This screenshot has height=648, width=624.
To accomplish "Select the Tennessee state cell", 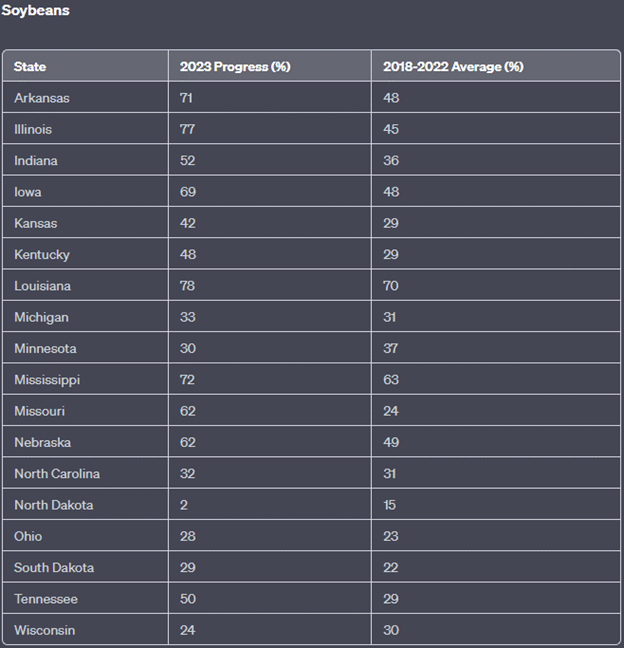I will (x=46, y=599).
